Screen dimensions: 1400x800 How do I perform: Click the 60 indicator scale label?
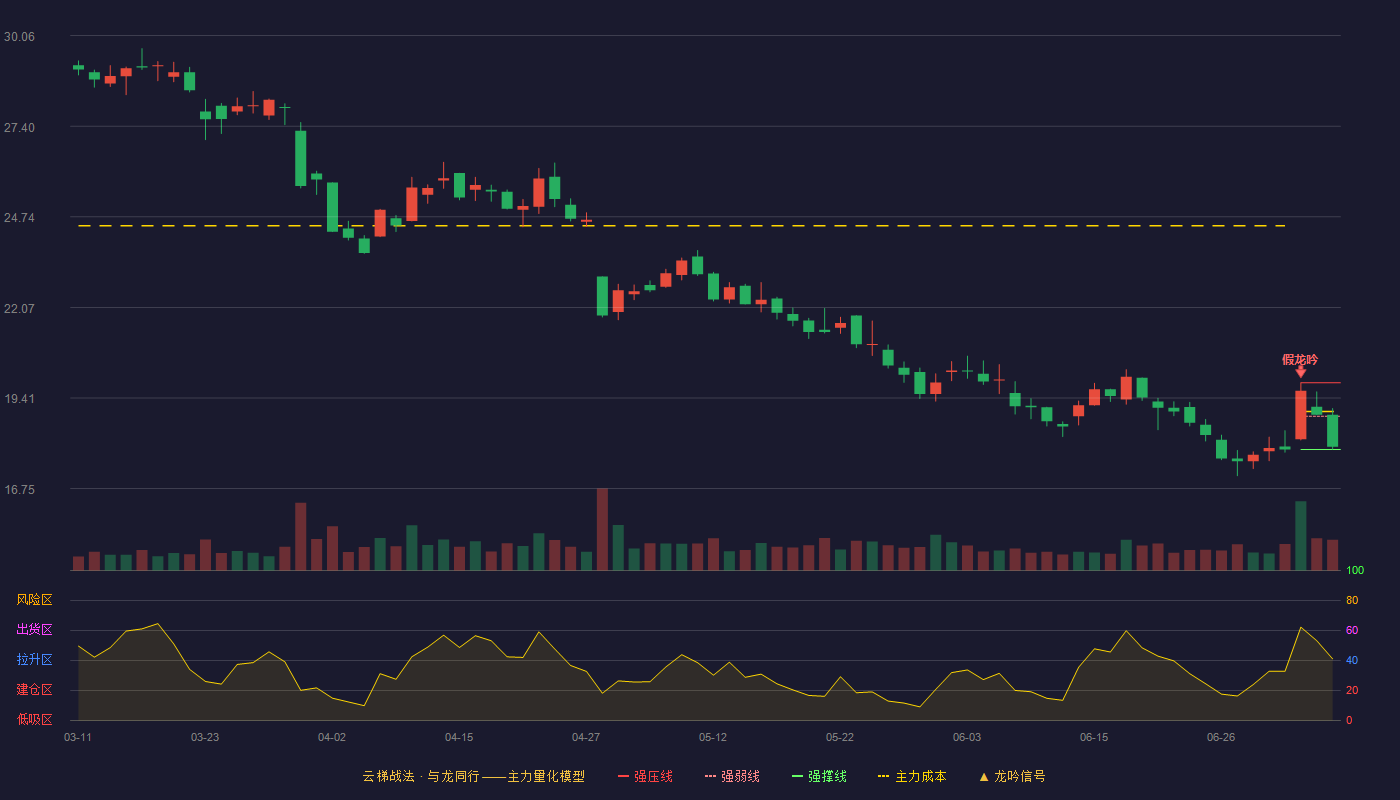[1352, 631]
